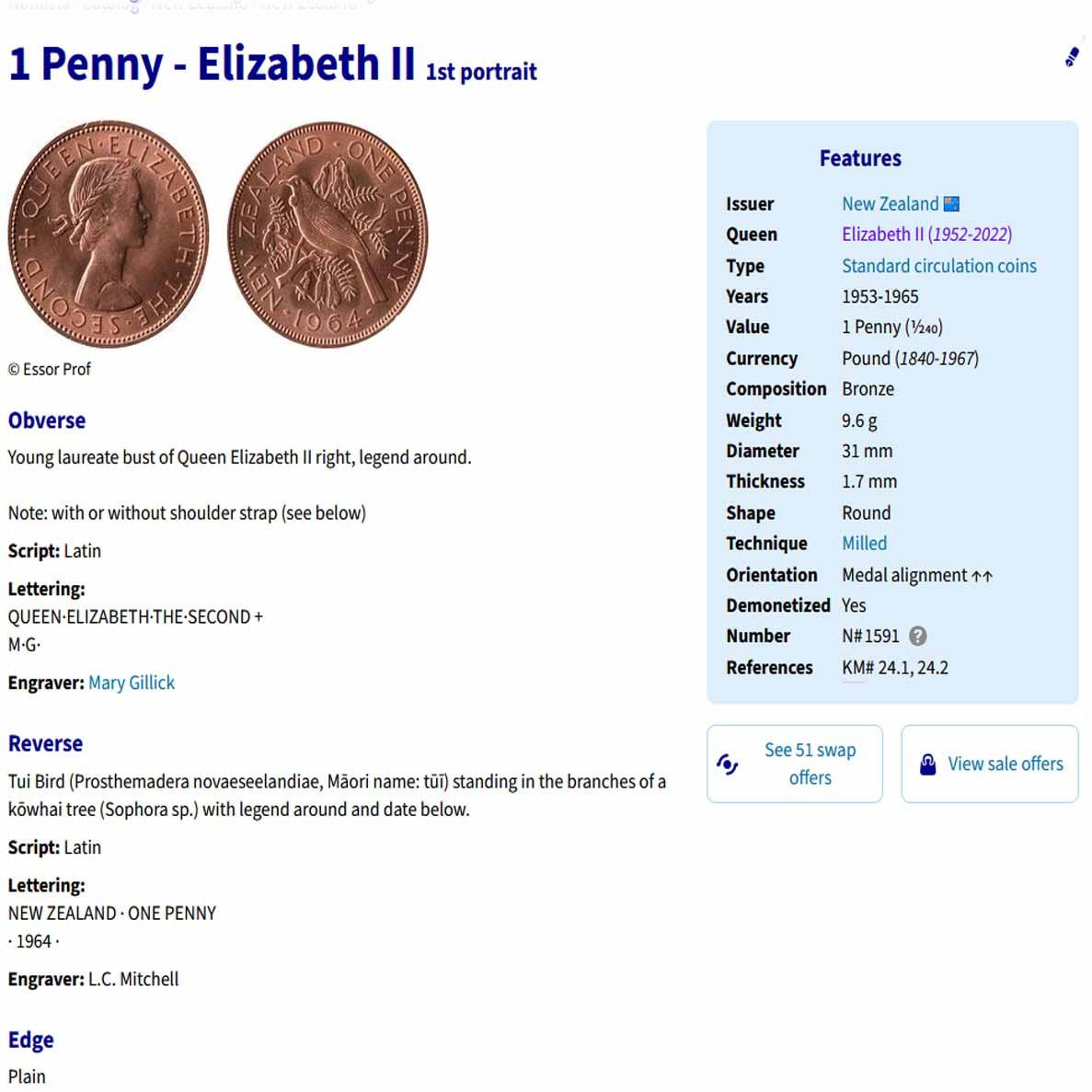Image resolution: width=1092 pixels, height=1092 pixels.
Task: Open the New Zealand issuer link
Action: tap(890, 203)
